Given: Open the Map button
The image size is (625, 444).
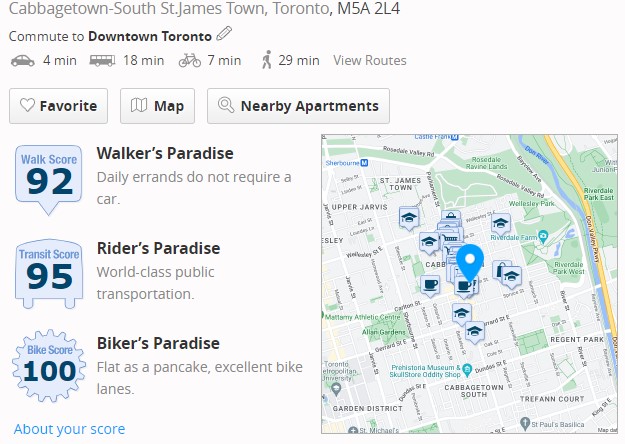Looking at the screenshot, I should pos(158,106).
